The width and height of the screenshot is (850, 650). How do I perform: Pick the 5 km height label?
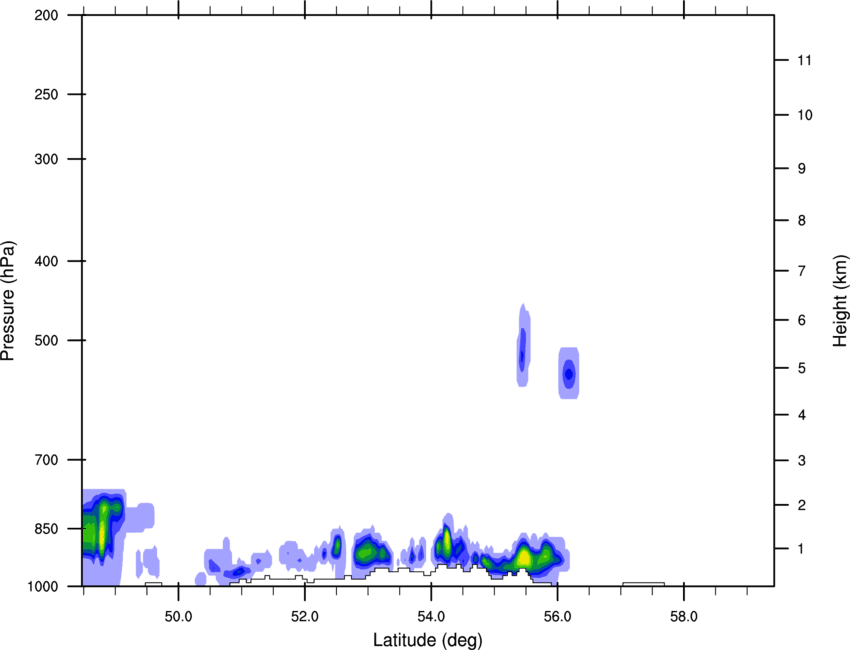click(802, 368)
